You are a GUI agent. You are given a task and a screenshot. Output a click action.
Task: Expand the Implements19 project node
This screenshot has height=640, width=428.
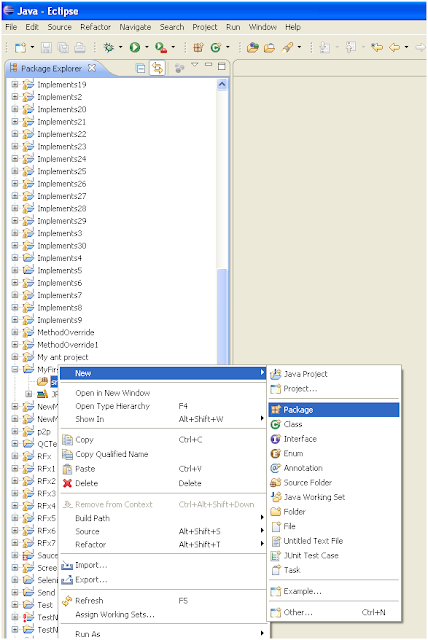pyautogui.click(x=15, y=84)
